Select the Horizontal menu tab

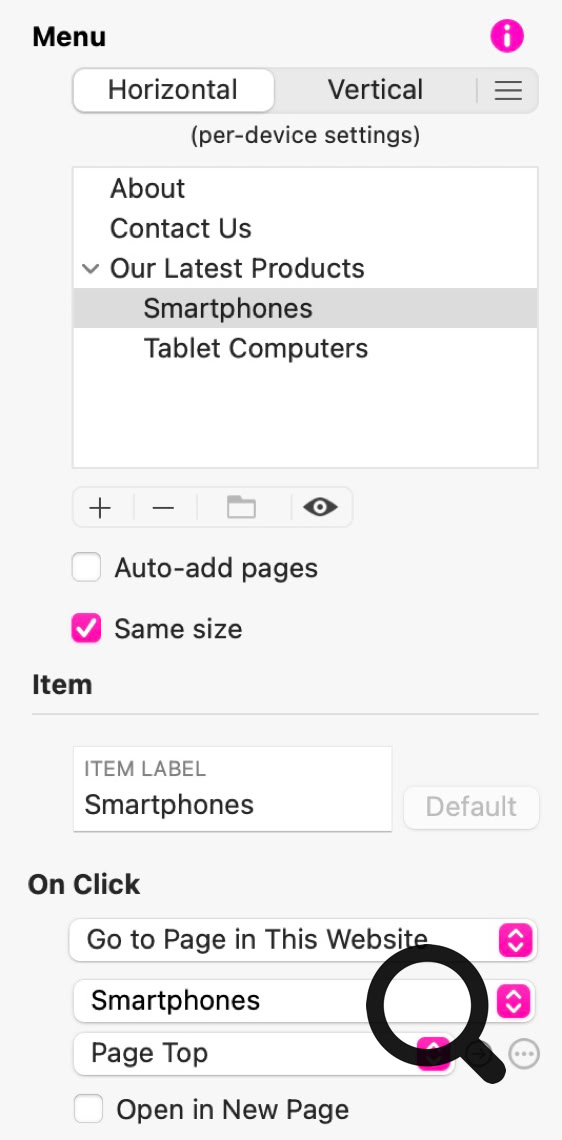[174, 90]
